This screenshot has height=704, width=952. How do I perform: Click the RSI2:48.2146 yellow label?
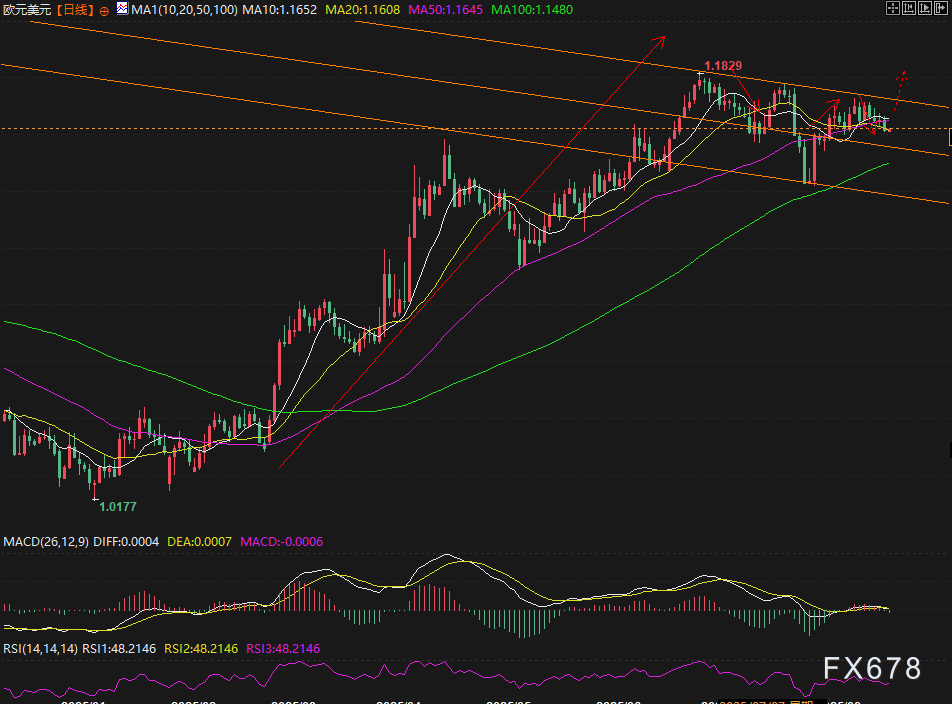pos(203,648)
